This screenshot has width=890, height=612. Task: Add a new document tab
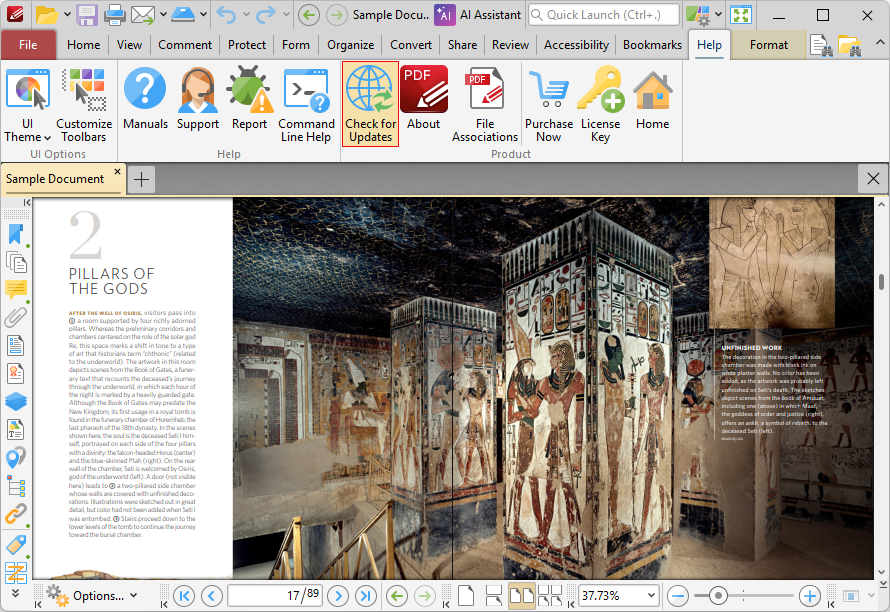tap(141, 179)
